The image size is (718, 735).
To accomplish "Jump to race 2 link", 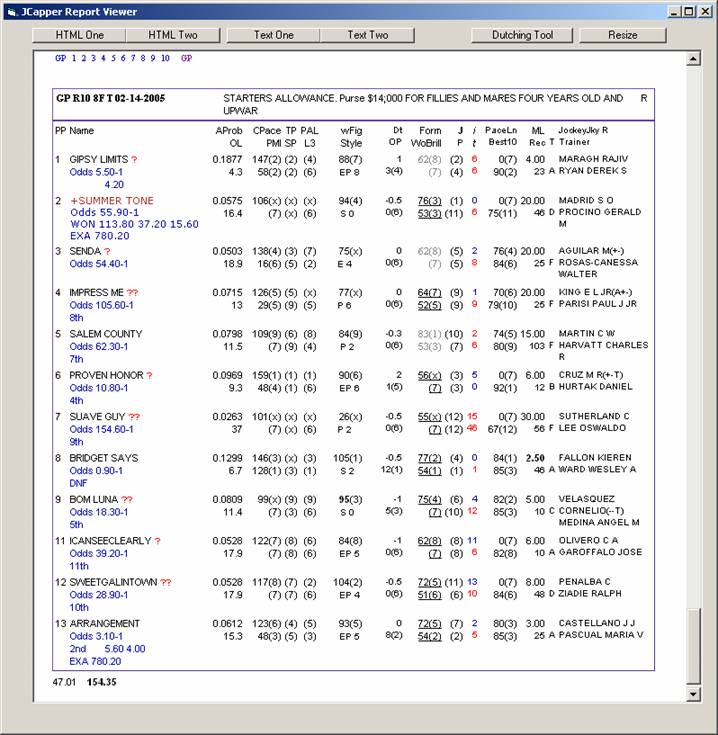I will (83, 58).
